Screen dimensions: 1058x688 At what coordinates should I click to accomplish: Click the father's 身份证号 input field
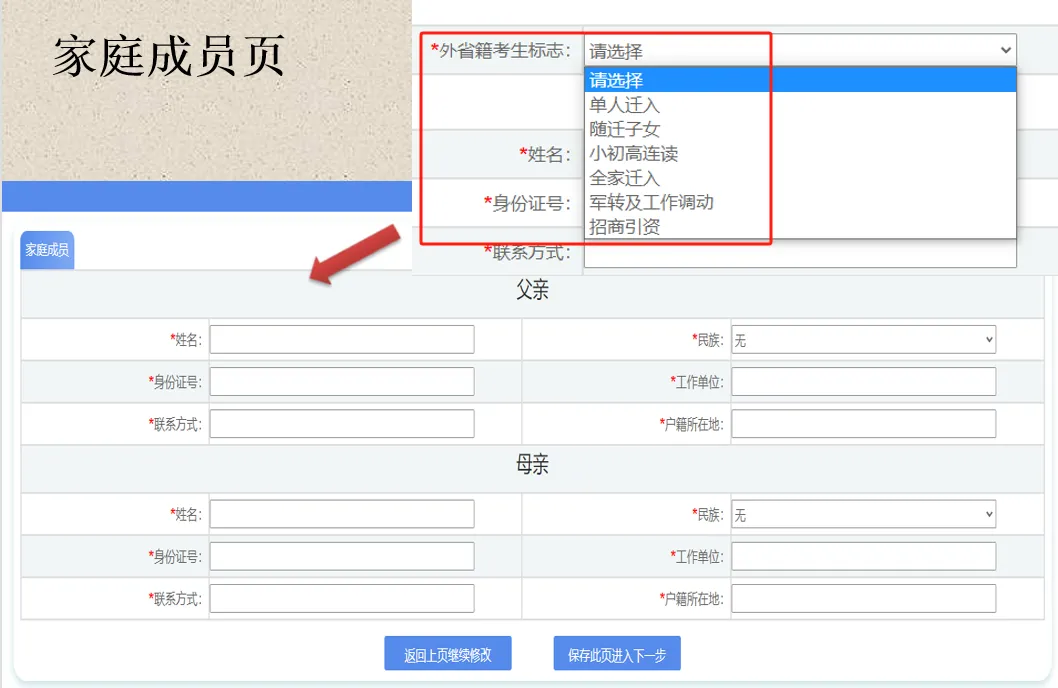pyautogui.click(x=340, y=381)
